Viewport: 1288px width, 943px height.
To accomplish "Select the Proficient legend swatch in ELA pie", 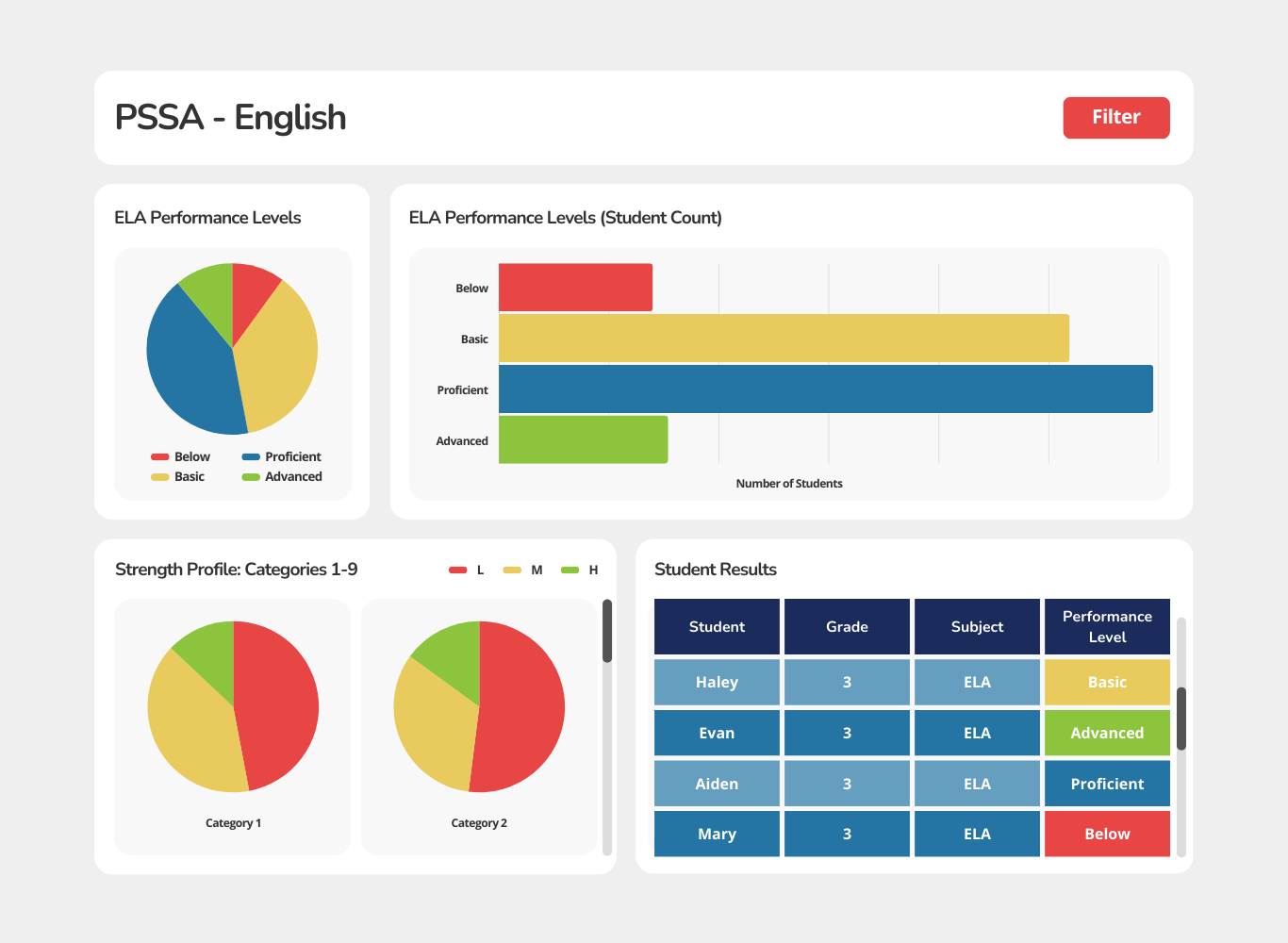I will pyautogui.click(x=251, y=457).
